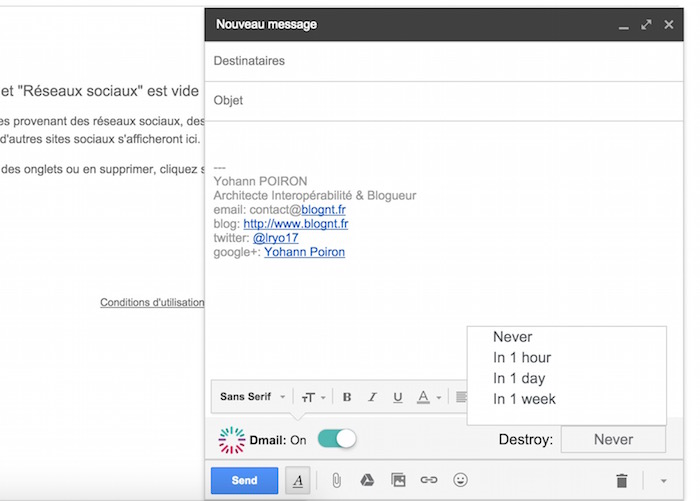700x501 pixels.
Task: Select 'In 1 week' destroy option
Action: click(524, 399)
